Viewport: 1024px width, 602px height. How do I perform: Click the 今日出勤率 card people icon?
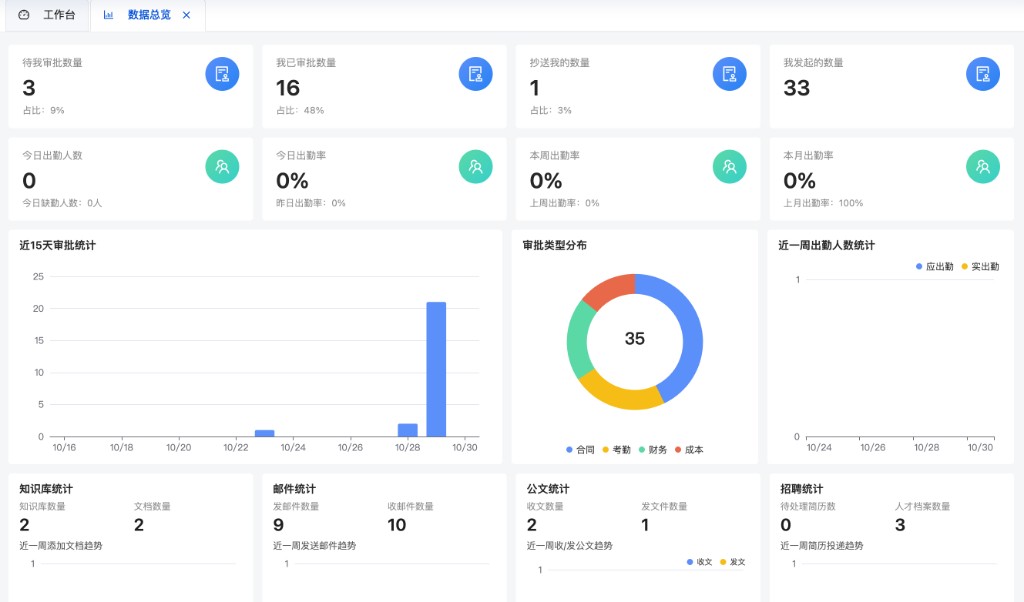(x=475, y=166)
